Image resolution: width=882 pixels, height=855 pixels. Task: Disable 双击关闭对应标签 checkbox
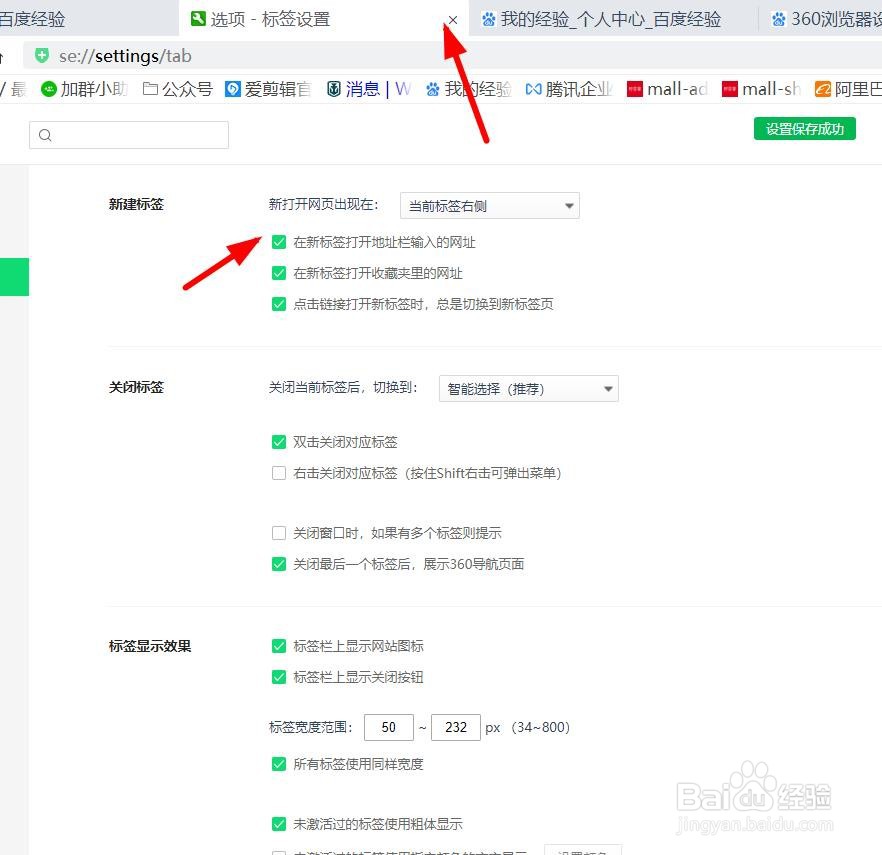tap(279, 441)
